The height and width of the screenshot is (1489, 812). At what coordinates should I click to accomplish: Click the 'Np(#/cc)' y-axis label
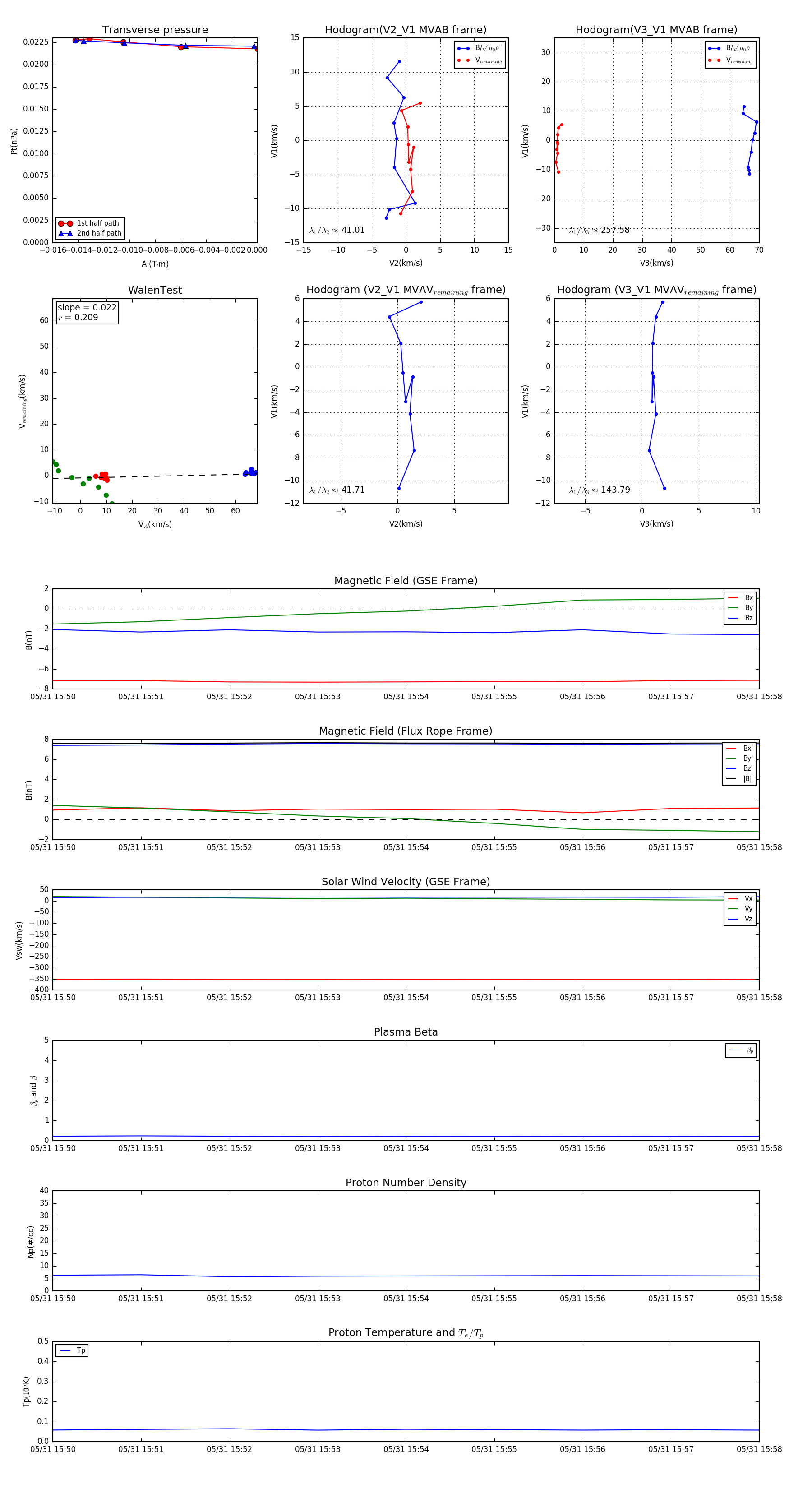click(x=31, y=1242)
